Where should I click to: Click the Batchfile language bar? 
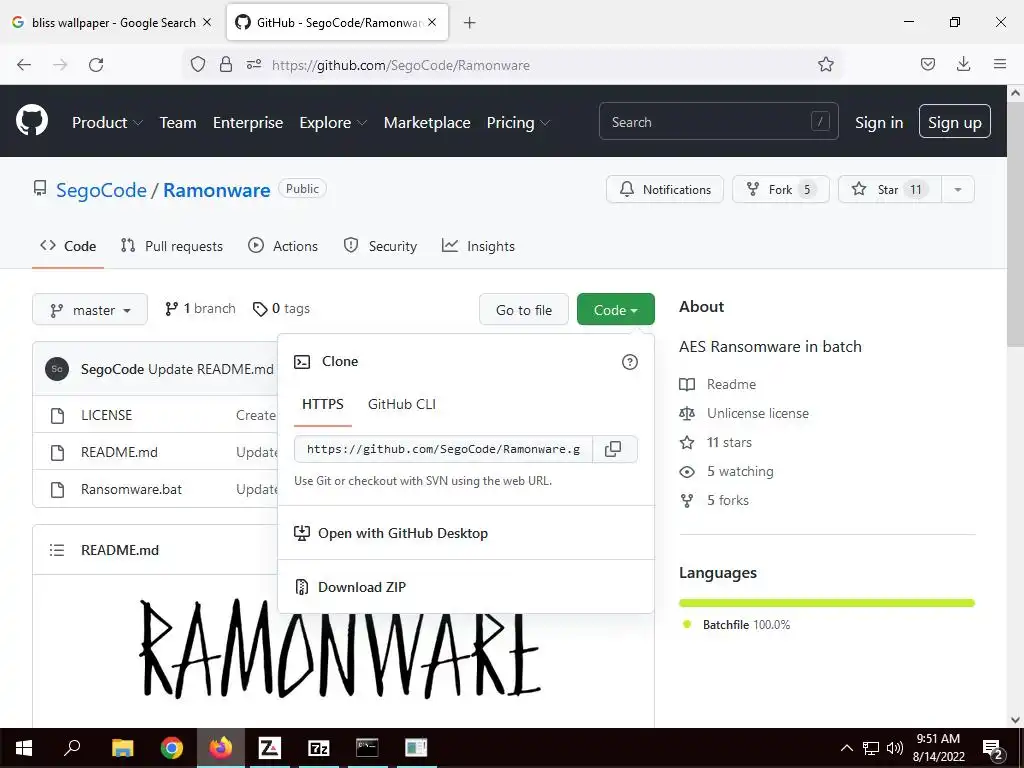click(x=827, y=603)
